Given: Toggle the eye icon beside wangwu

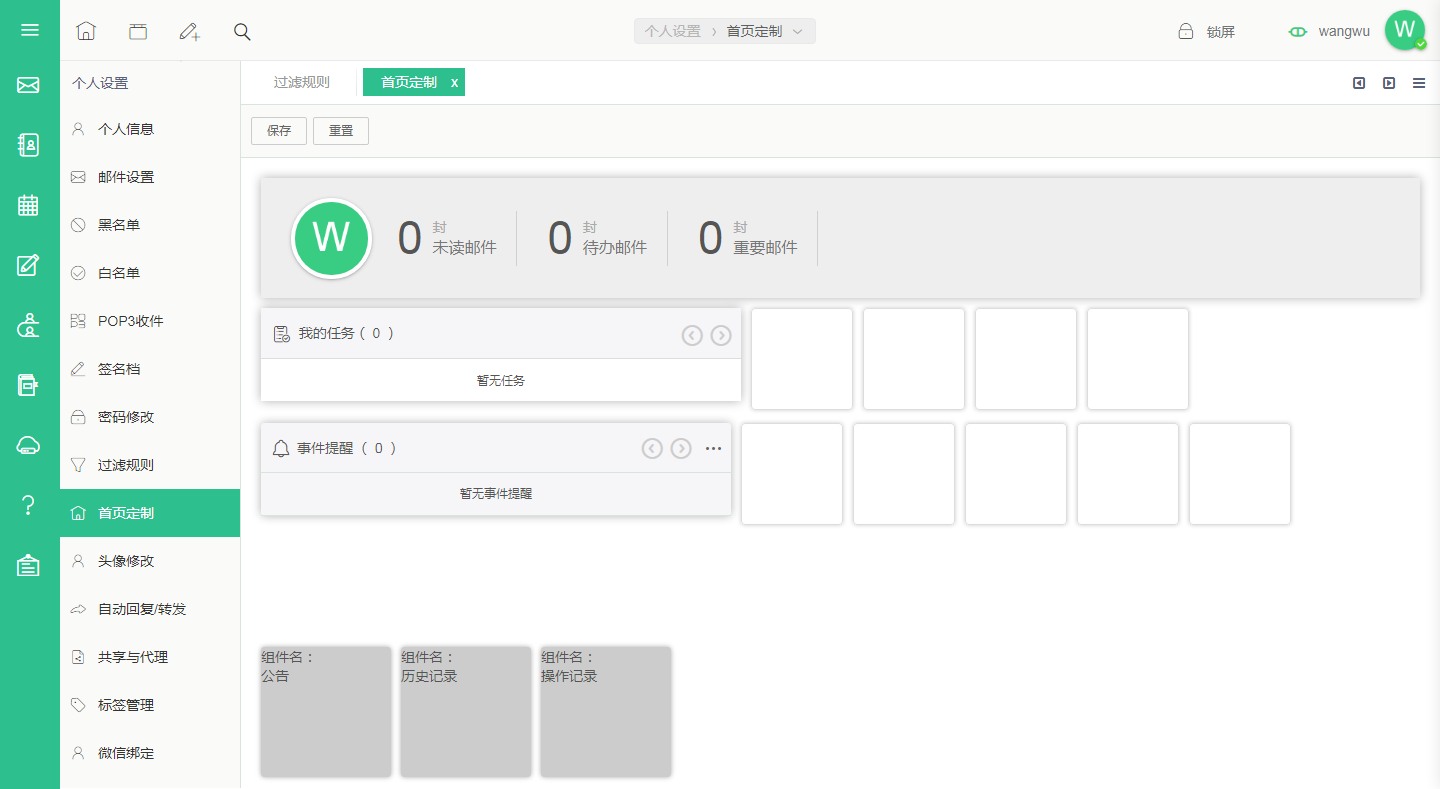Looking at the screenshot, I should pyautogui.click(x=1298, y=32).
